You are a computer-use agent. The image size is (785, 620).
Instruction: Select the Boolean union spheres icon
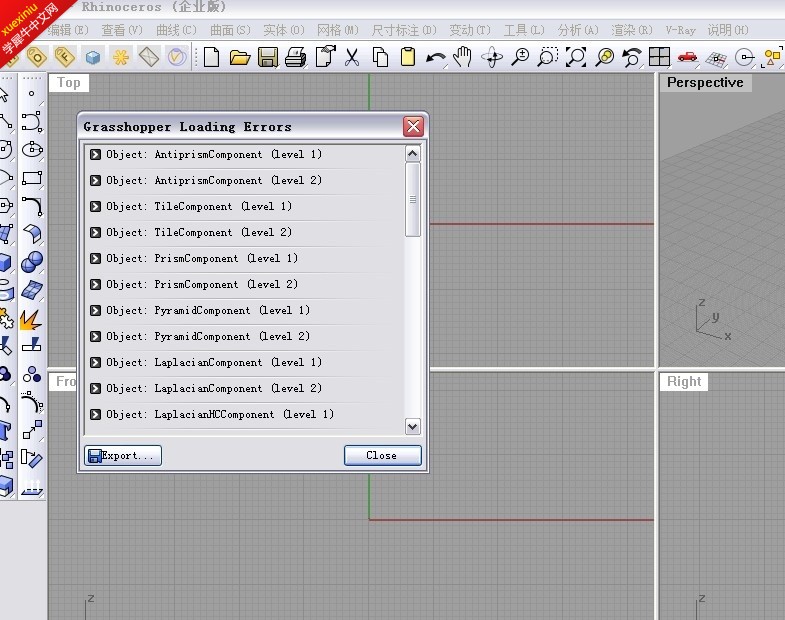point(32,261)
